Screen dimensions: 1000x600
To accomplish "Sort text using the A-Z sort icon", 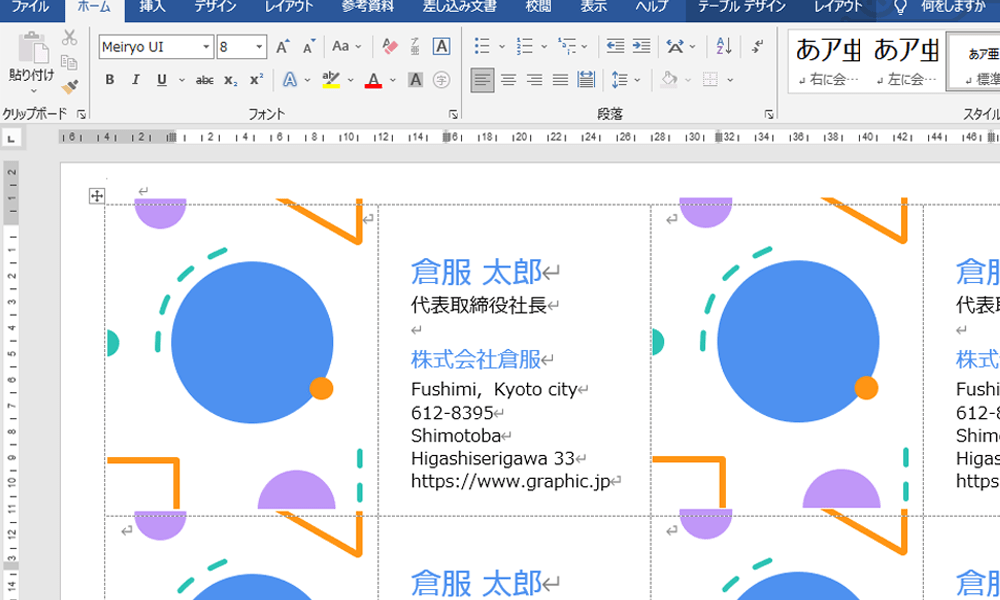I will 724,47.
